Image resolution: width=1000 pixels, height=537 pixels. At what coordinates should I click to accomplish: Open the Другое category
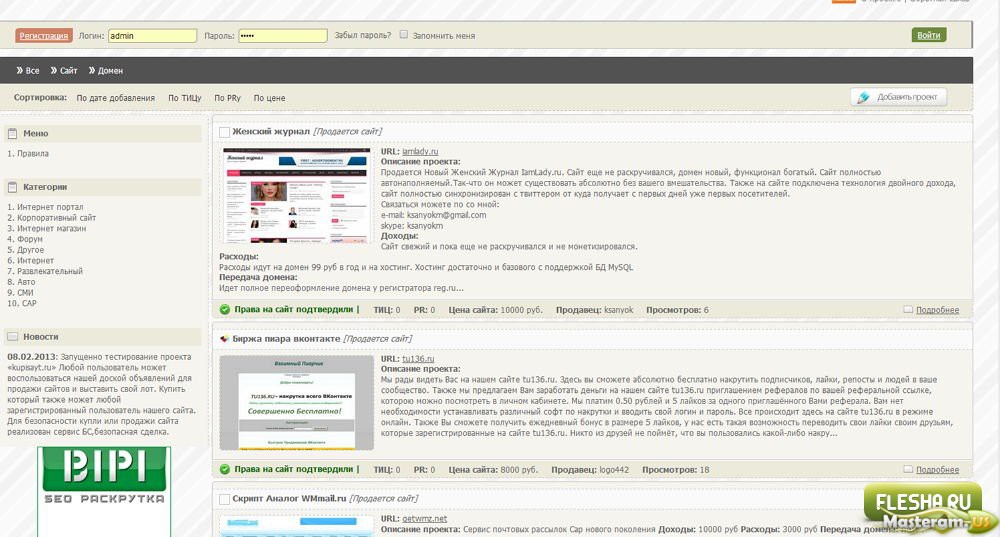[x=31, y=250]
